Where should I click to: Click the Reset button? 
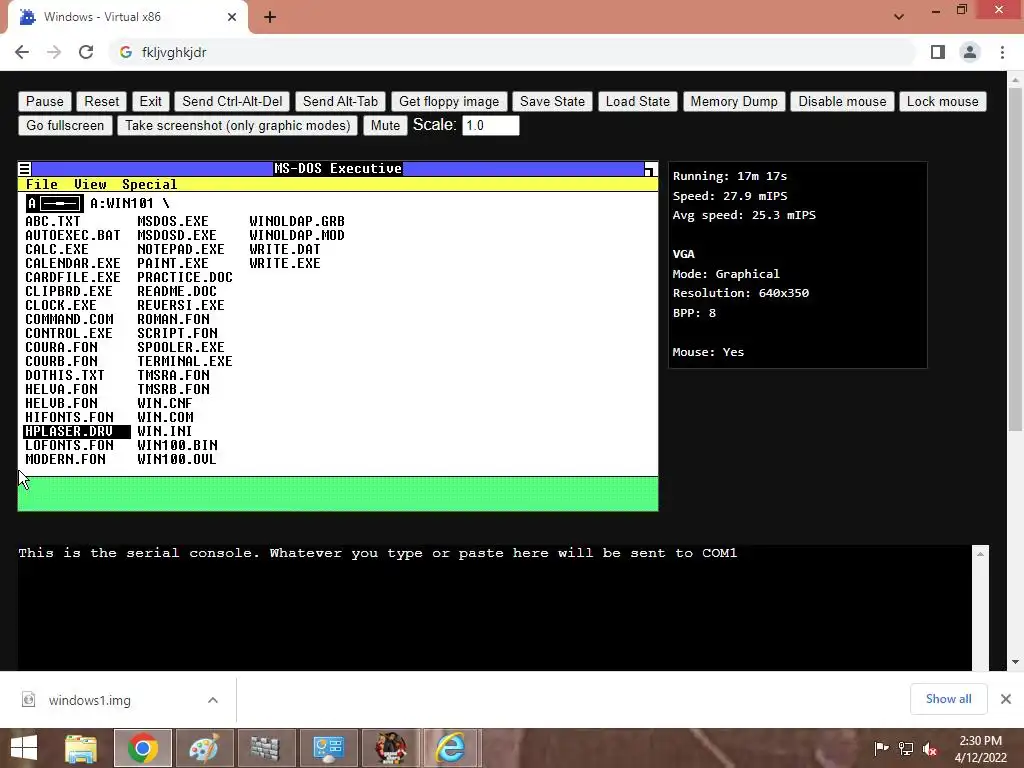[x=102, y=102]
